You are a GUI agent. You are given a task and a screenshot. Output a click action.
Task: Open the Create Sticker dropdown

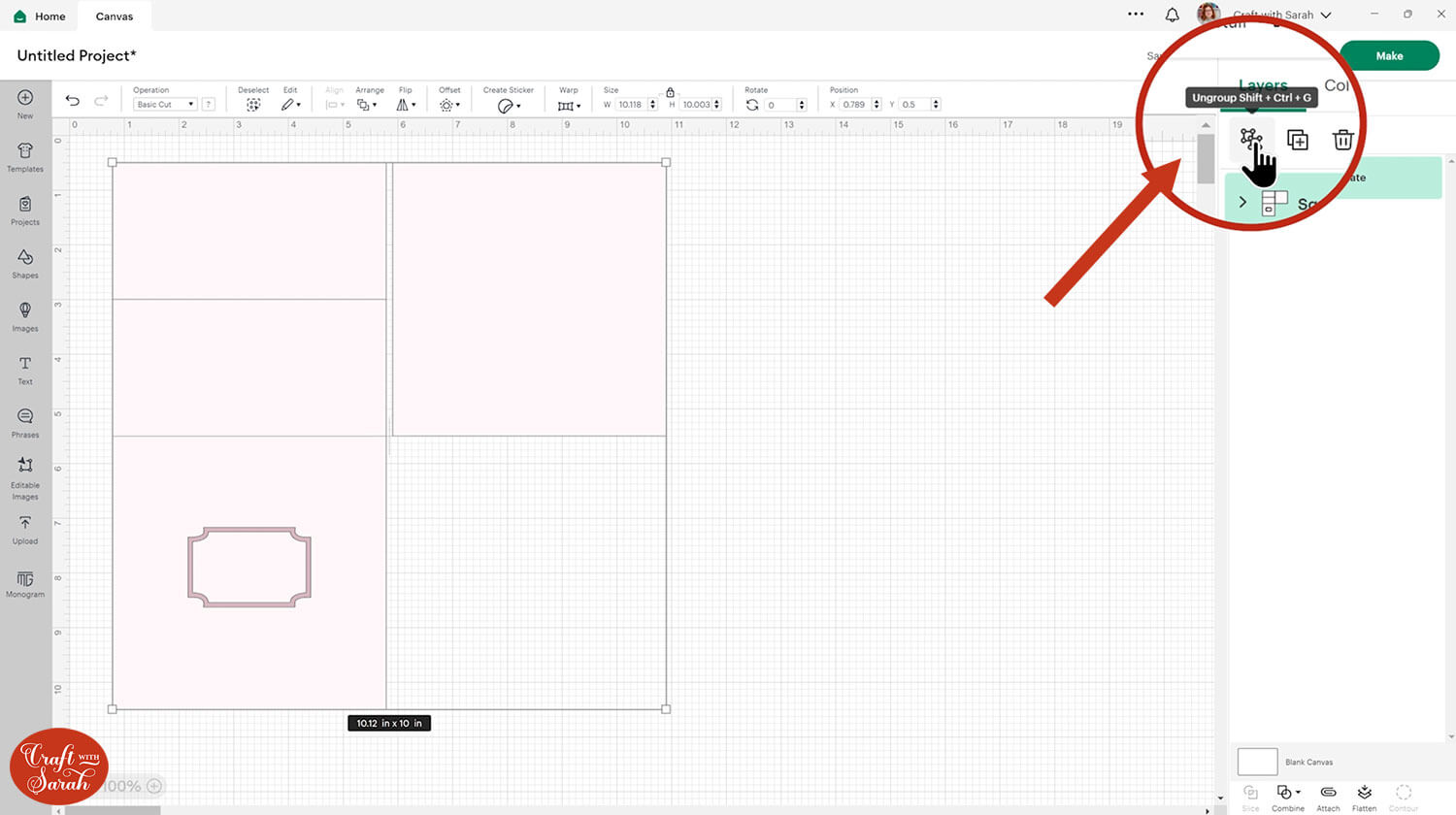click(510, 106)
